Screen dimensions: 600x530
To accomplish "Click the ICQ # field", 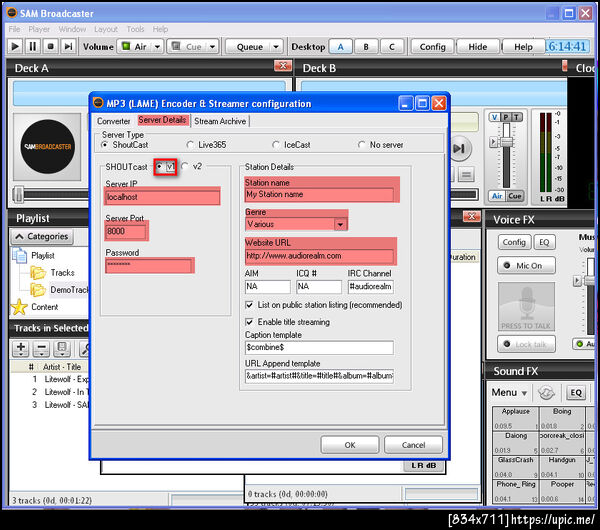I will (x=319, y=287).
